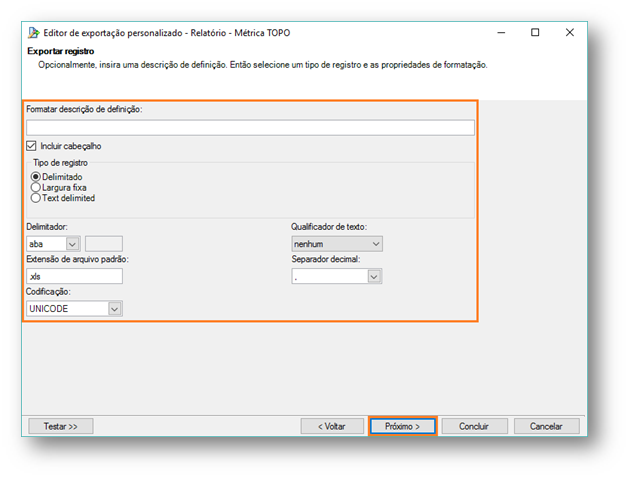Toggle the Incluir cabeçalho checkbox
The height and width of the screenshot is (479, 630).
tap(32, 146)
